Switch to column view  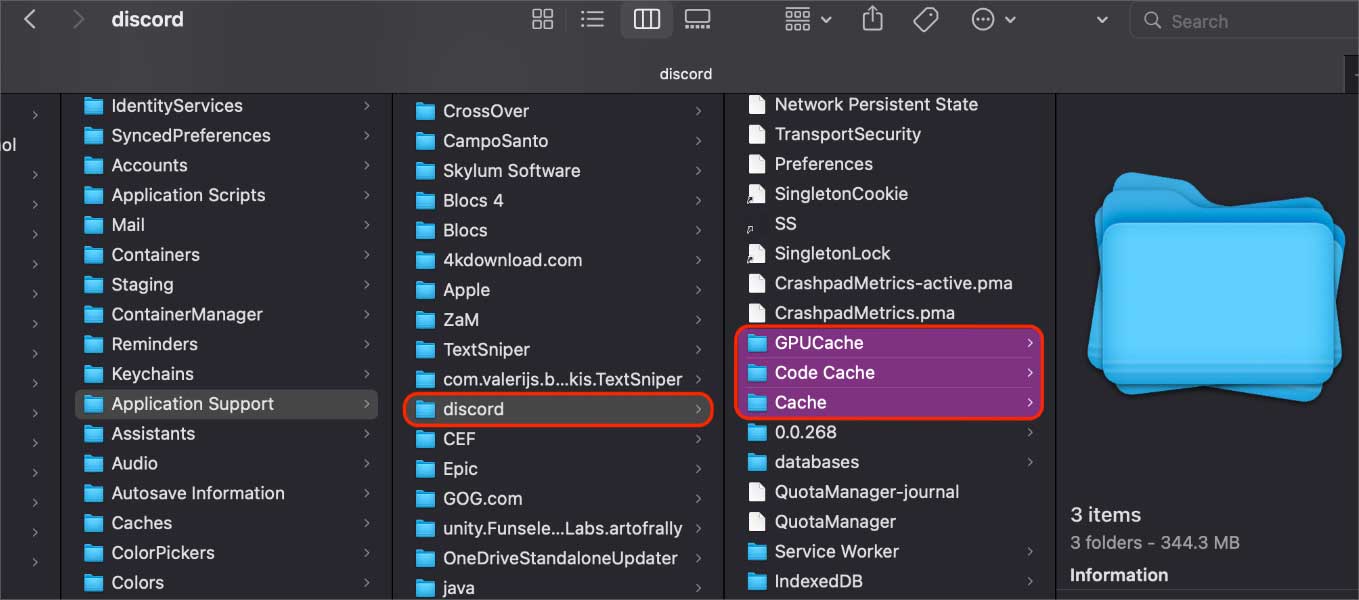point(647,19)
